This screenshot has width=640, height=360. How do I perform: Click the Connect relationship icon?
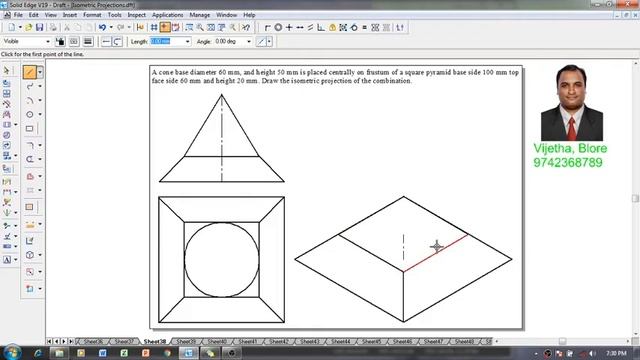(x=267, y=27)
